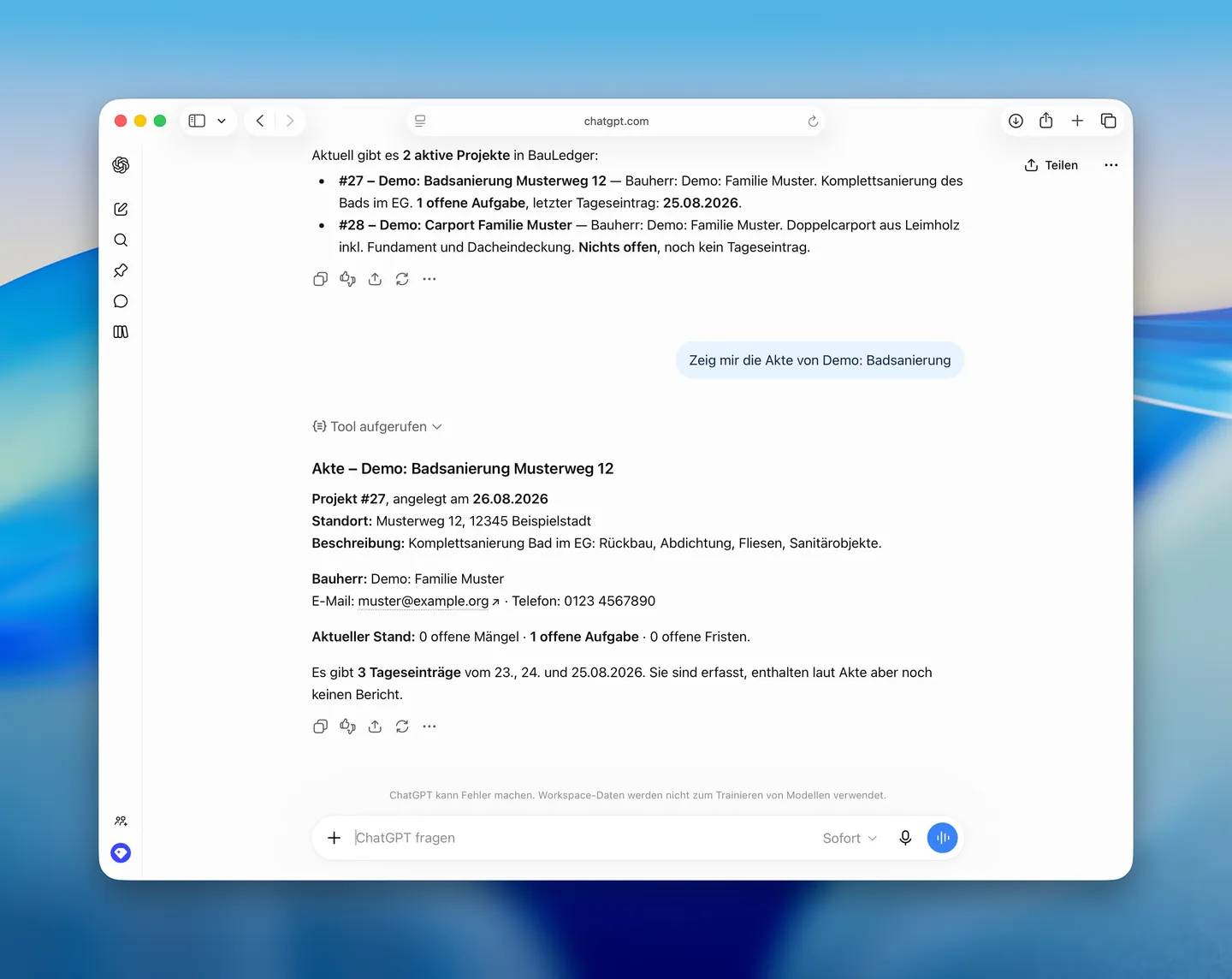Start a new chat via pencil icon
The width and height of the screenshot is (1232, 979).
pyautogui.click(x=121, y=209)
